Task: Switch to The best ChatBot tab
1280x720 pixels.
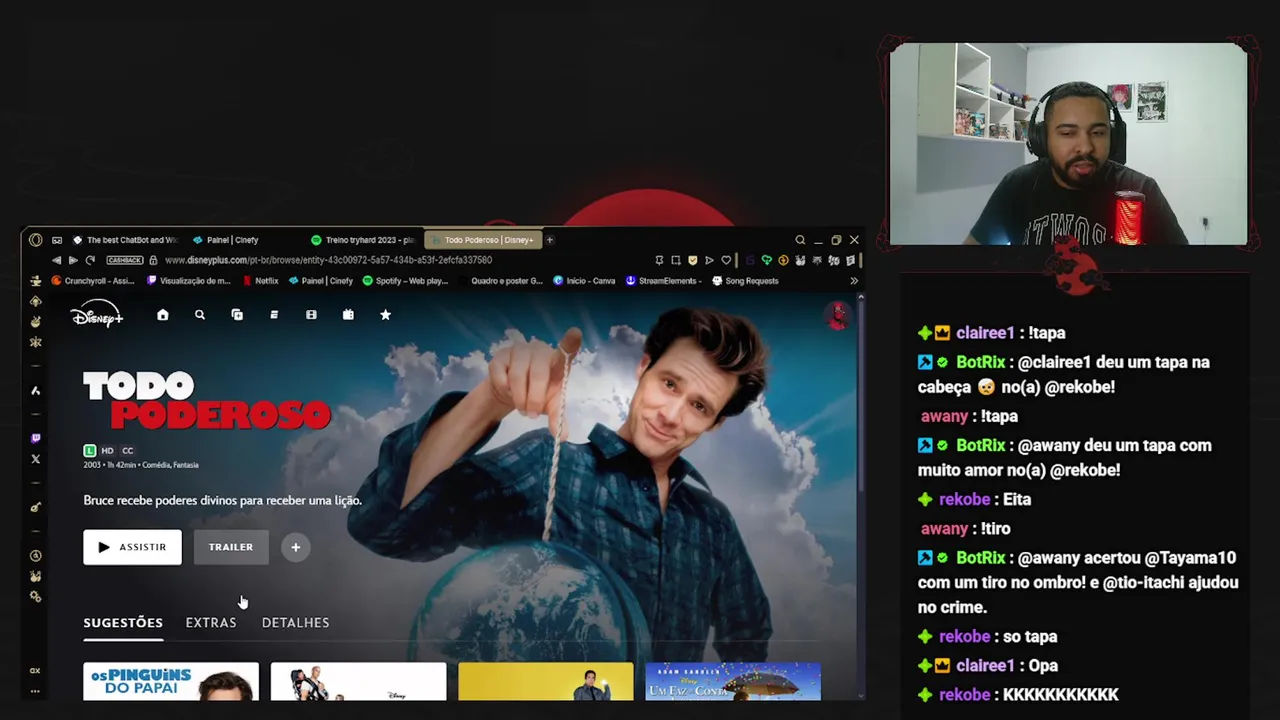Action: pyautogui.click(x=127, y=240)
